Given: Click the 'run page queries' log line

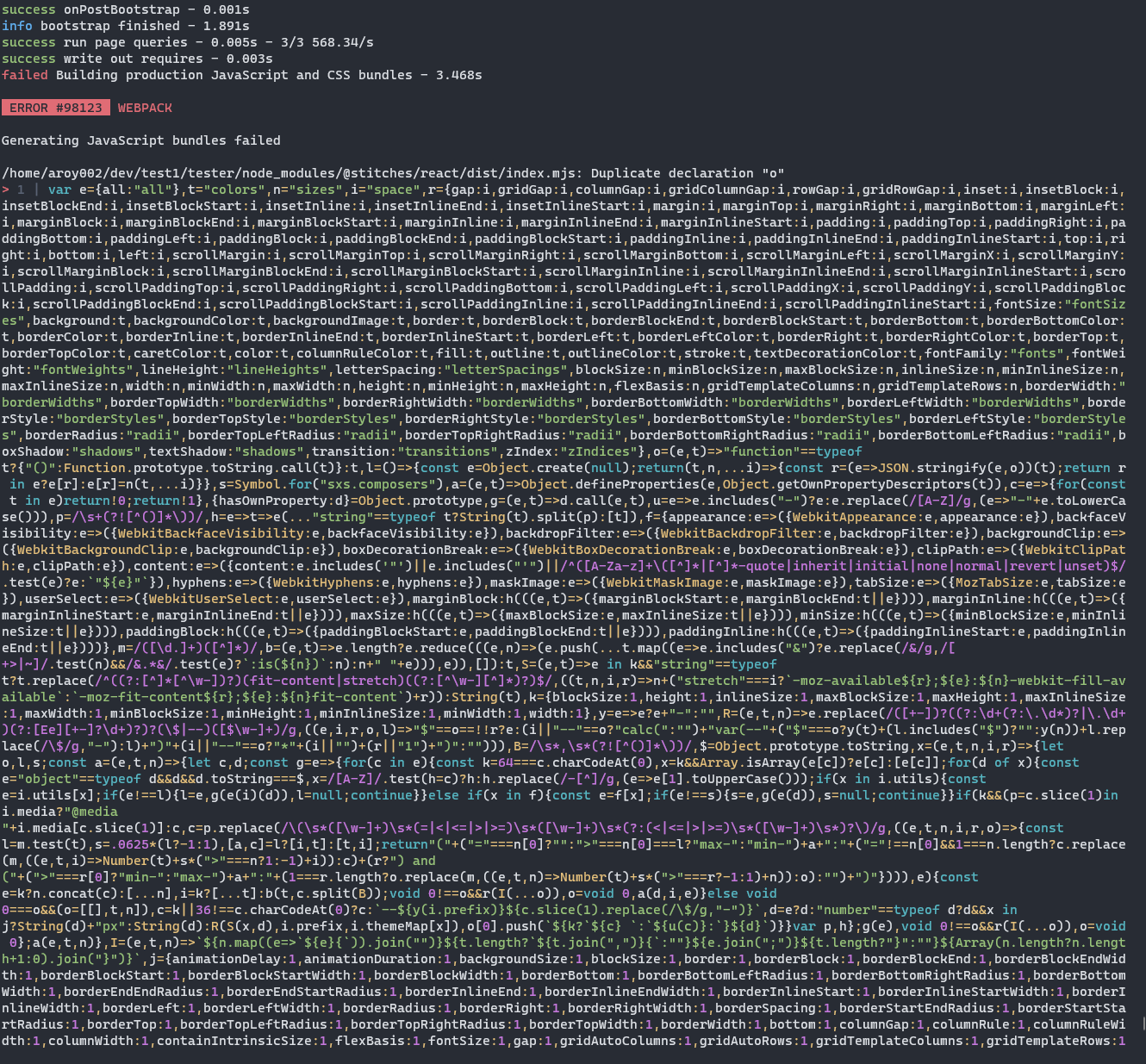Looking at the screenshot, I should tap(188, 42).
